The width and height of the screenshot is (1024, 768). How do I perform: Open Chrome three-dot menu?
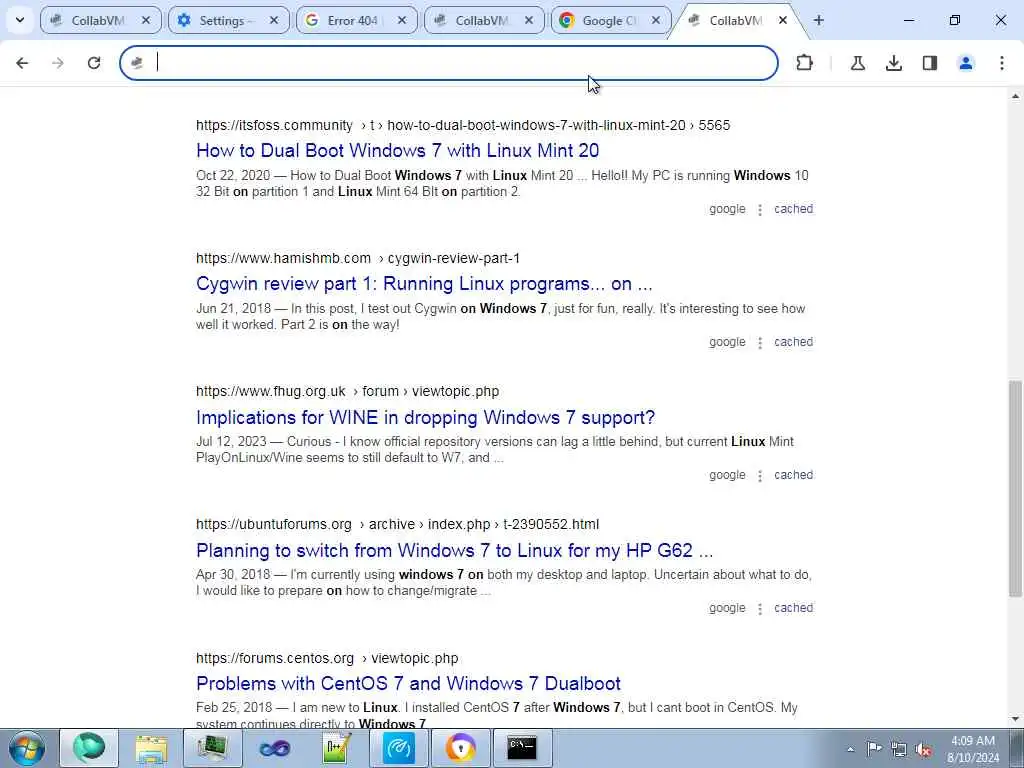(x=1002, y=63)
